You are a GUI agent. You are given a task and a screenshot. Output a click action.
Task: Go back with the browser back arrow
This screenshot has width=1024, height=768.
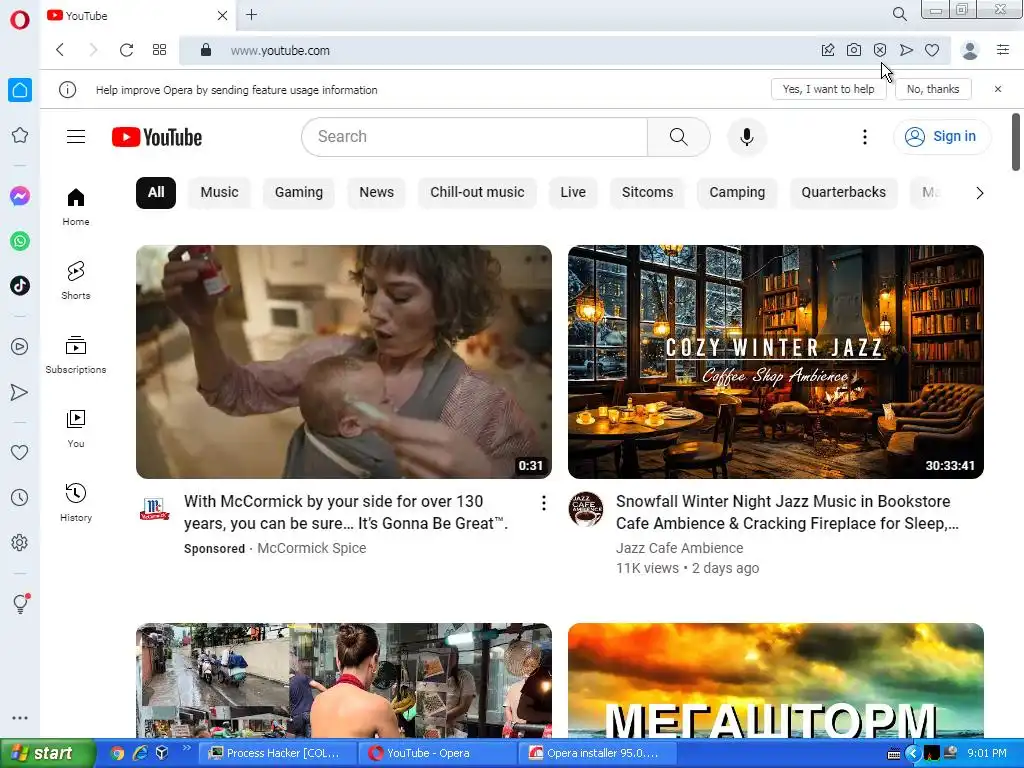pyautogui.click(x=60, y=50)
